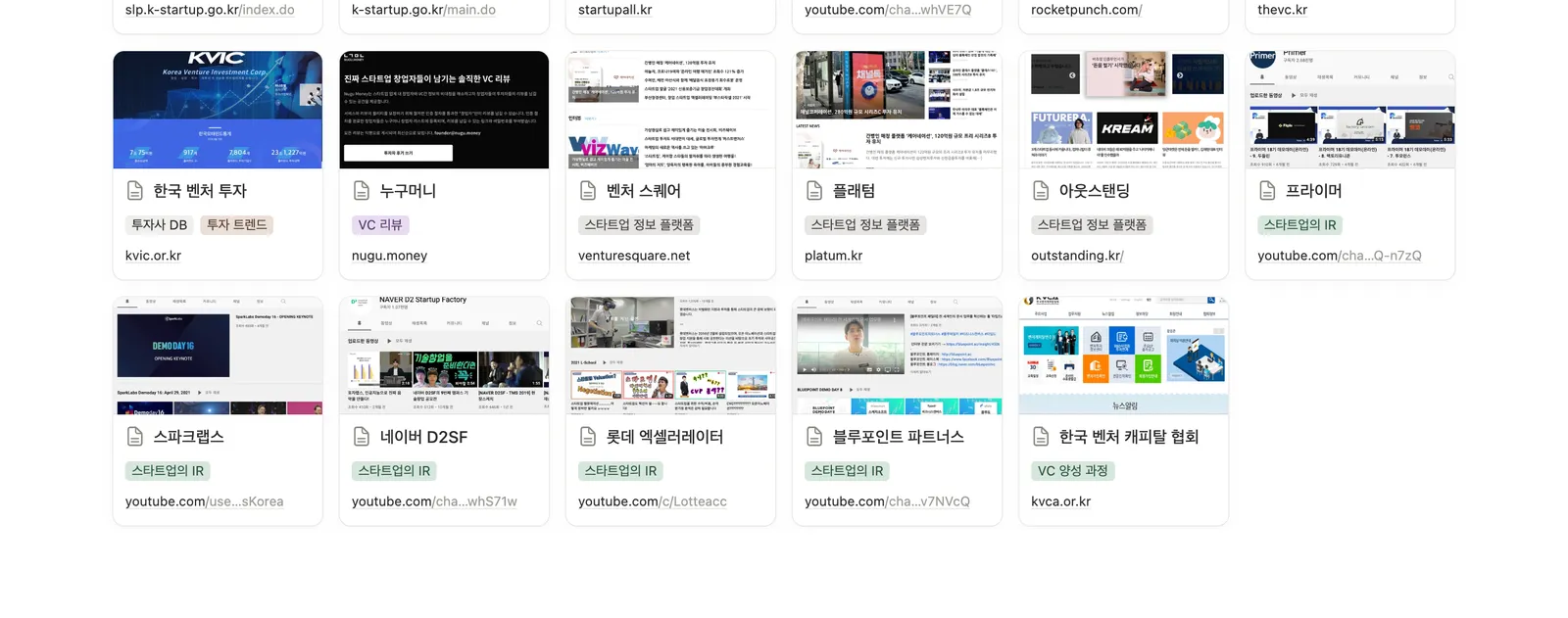This screenshot has height=618, width=1568.
Task: Click page icon beside 롯데 엑셀러레이터
Action: [x=588, y=437]
